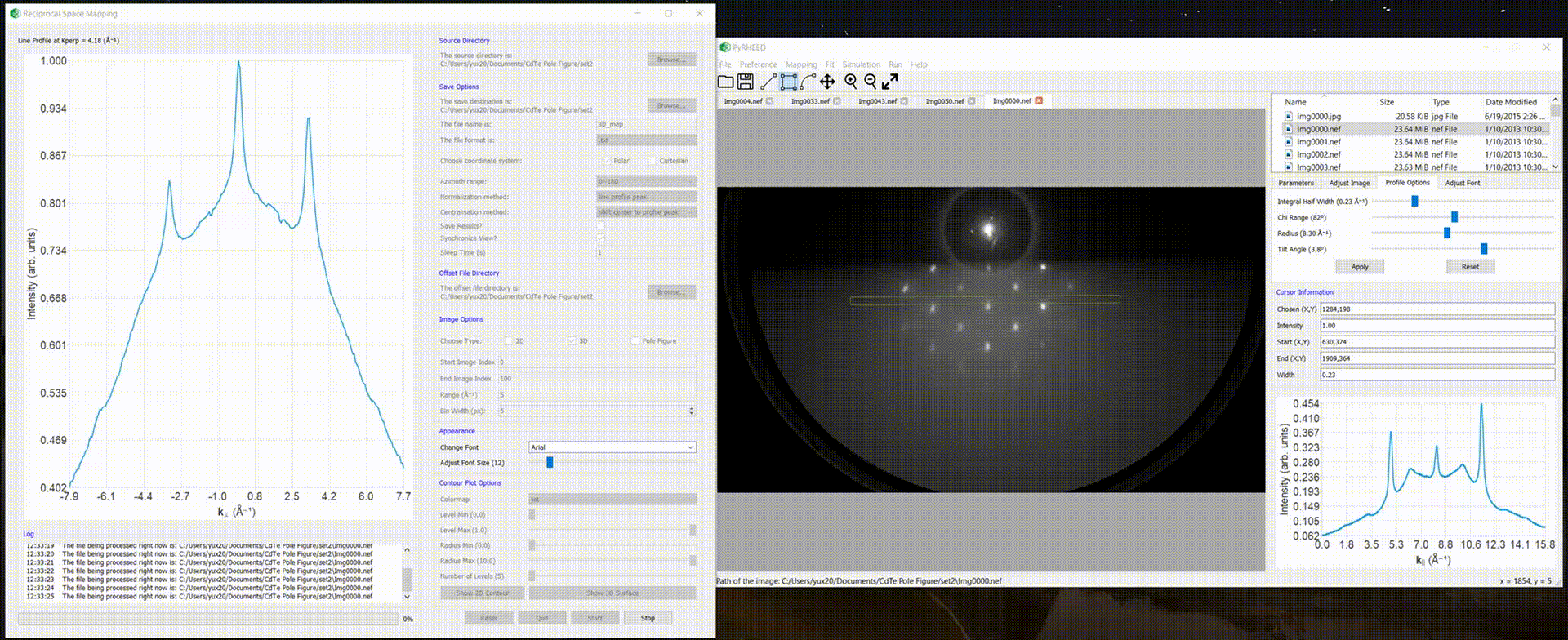Screen dimensions: 1568x640
Task: Close the Img0000.nef tab with red X
Action: [1039, 100]
